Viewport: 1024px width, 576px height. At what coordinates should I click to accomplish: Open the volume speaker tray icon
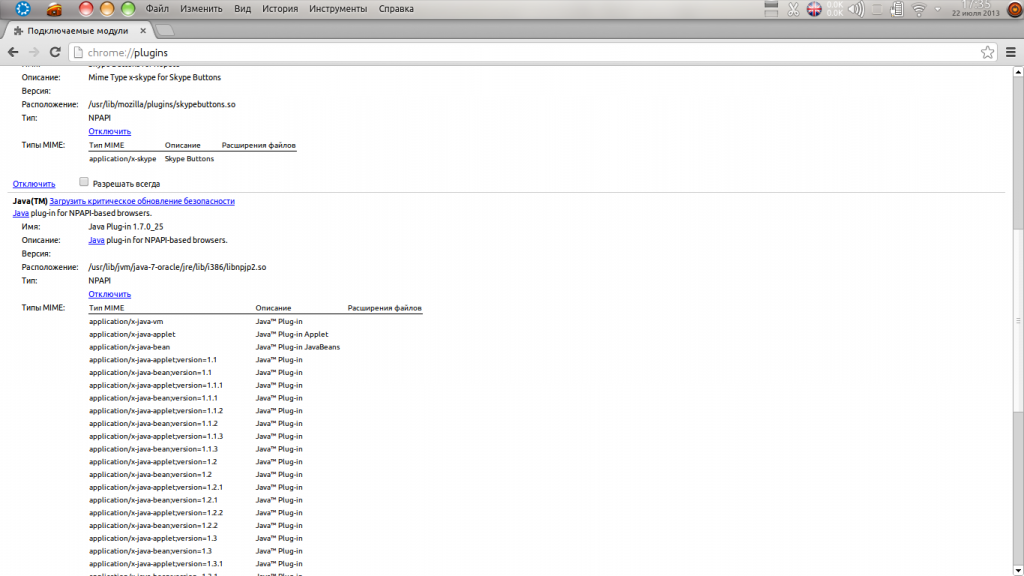[x=856, y=9]
